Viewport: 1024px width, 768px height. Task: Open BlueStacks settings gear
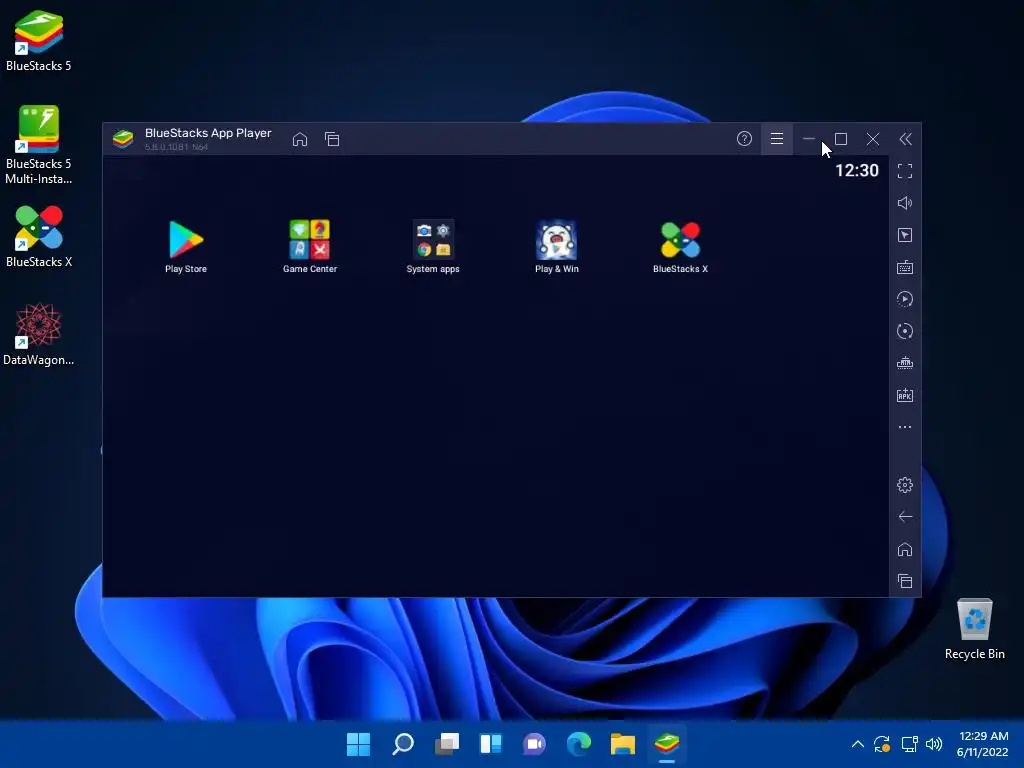(904, 485)
